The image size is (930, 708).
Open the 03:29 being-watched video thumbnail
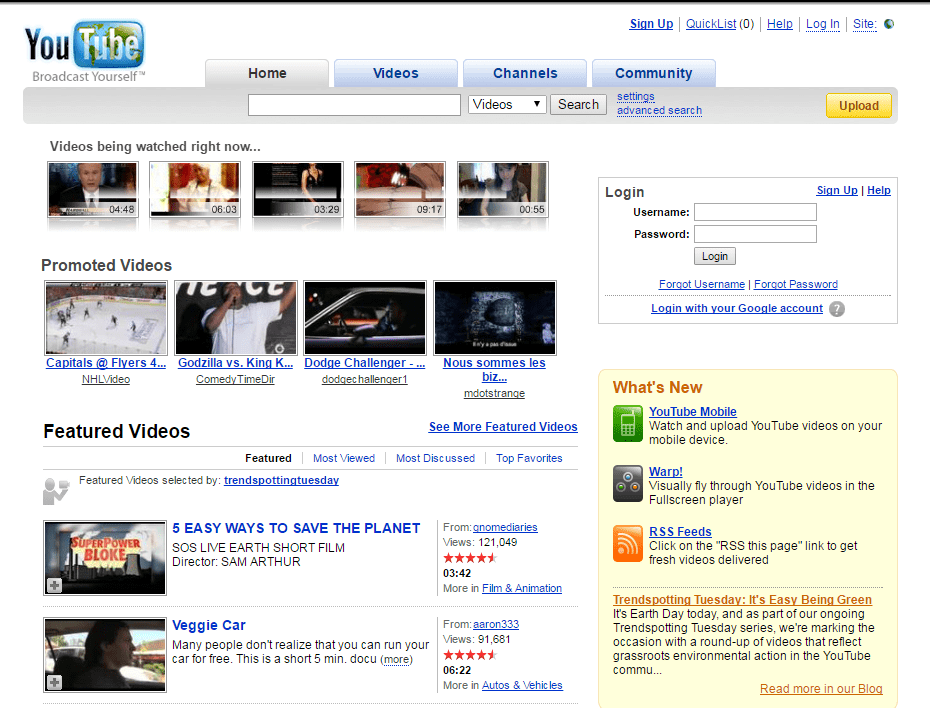tap(298, 189)
